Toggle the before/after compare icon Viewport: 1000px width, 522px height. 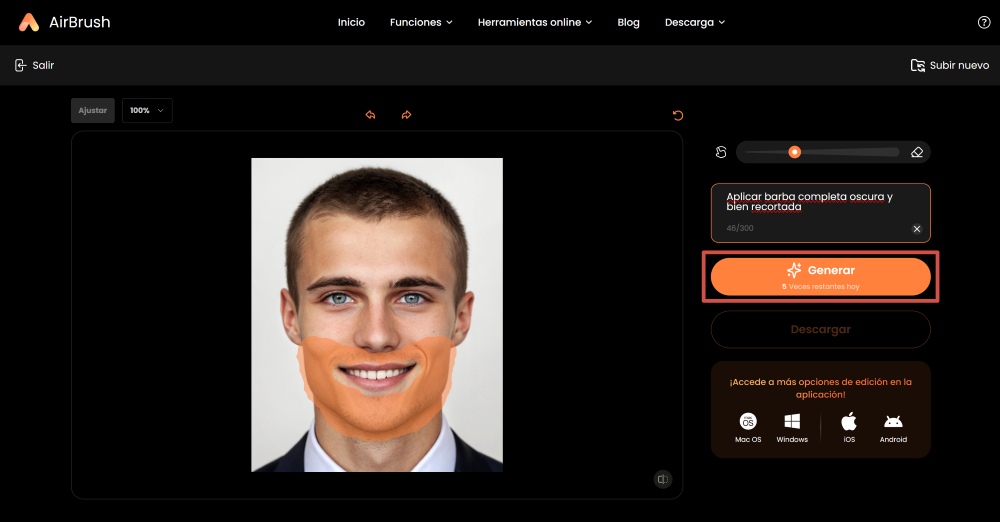coord(662,479)
